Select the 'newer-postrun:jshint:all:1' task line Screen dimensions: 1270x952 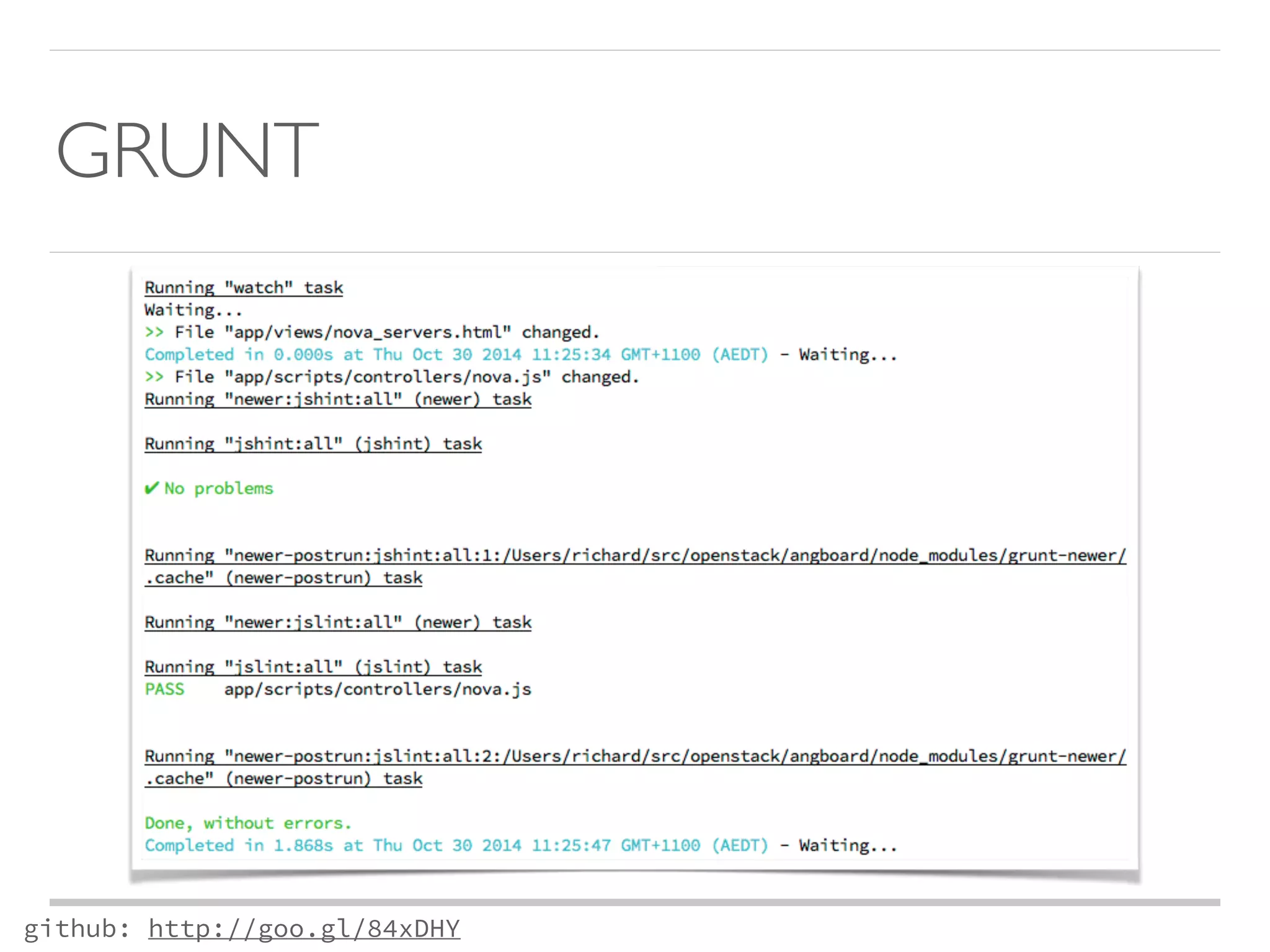635,566
